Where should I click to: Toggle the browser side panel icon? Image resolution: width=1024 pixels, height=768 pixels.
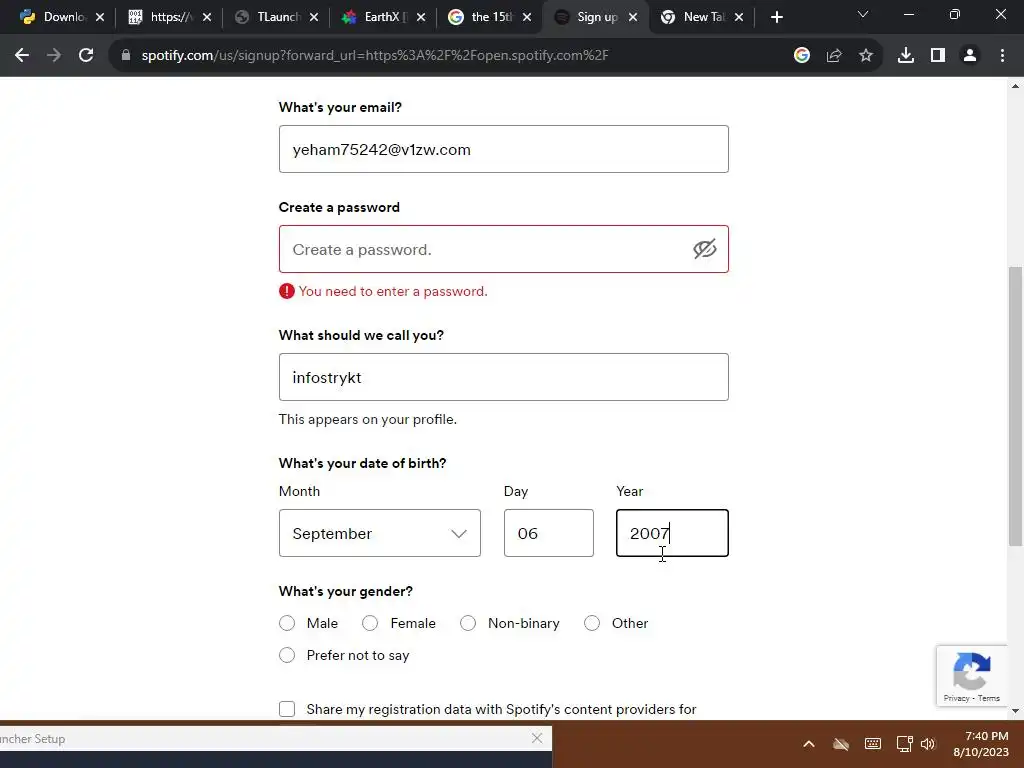[938, 56]
